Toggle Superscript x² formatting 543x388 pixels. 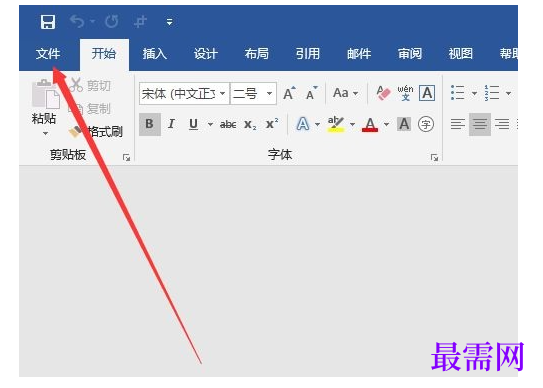coord(272,123)
